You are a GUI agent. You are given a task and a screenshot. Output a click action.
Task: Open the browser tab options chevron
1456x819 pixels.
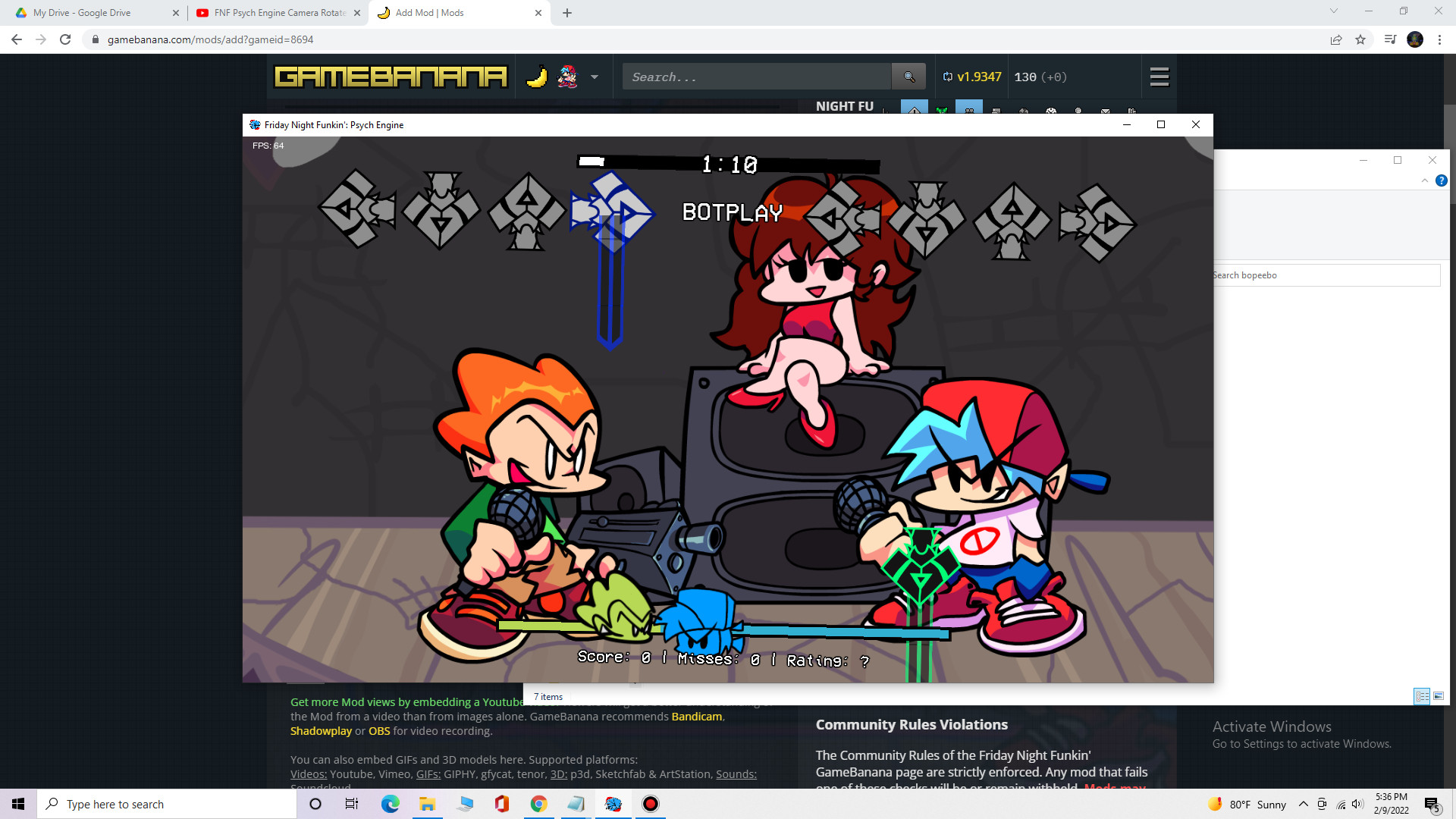[x=1334, y=11]
